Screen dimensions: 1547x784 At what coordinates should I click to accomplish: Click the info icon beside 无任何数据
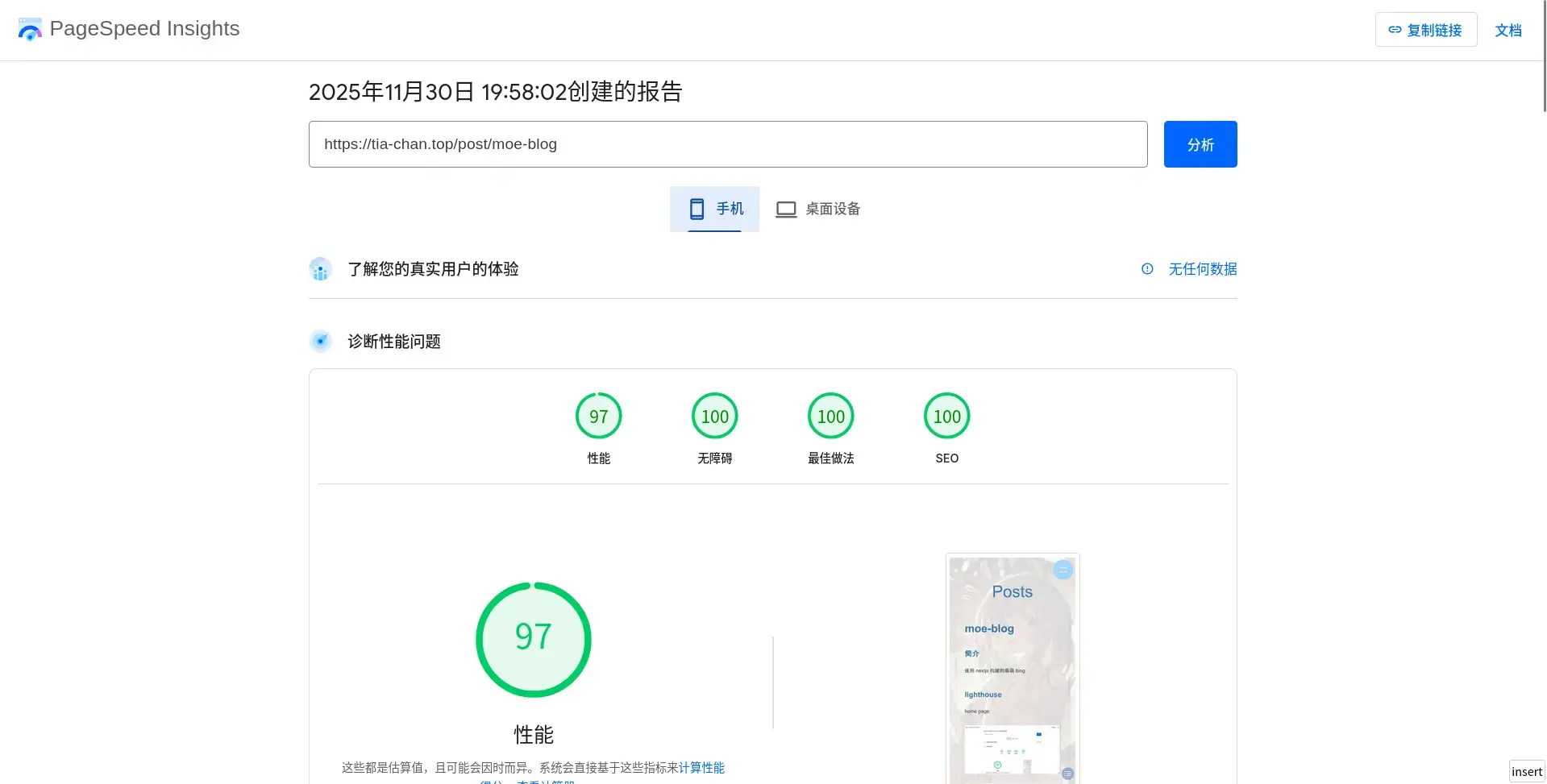[x=1147, y=269]
